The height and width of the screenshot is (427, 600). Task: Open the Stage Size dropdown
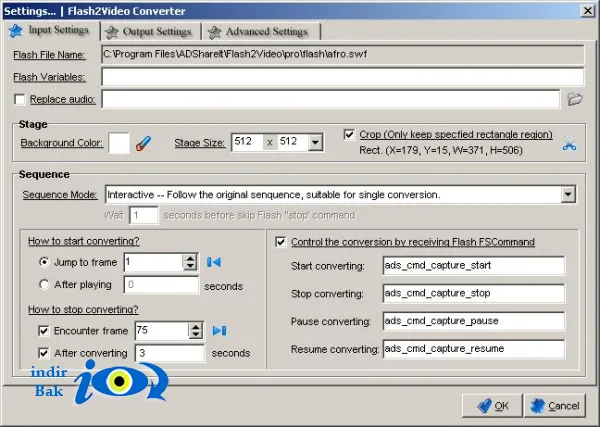[315, 143]
